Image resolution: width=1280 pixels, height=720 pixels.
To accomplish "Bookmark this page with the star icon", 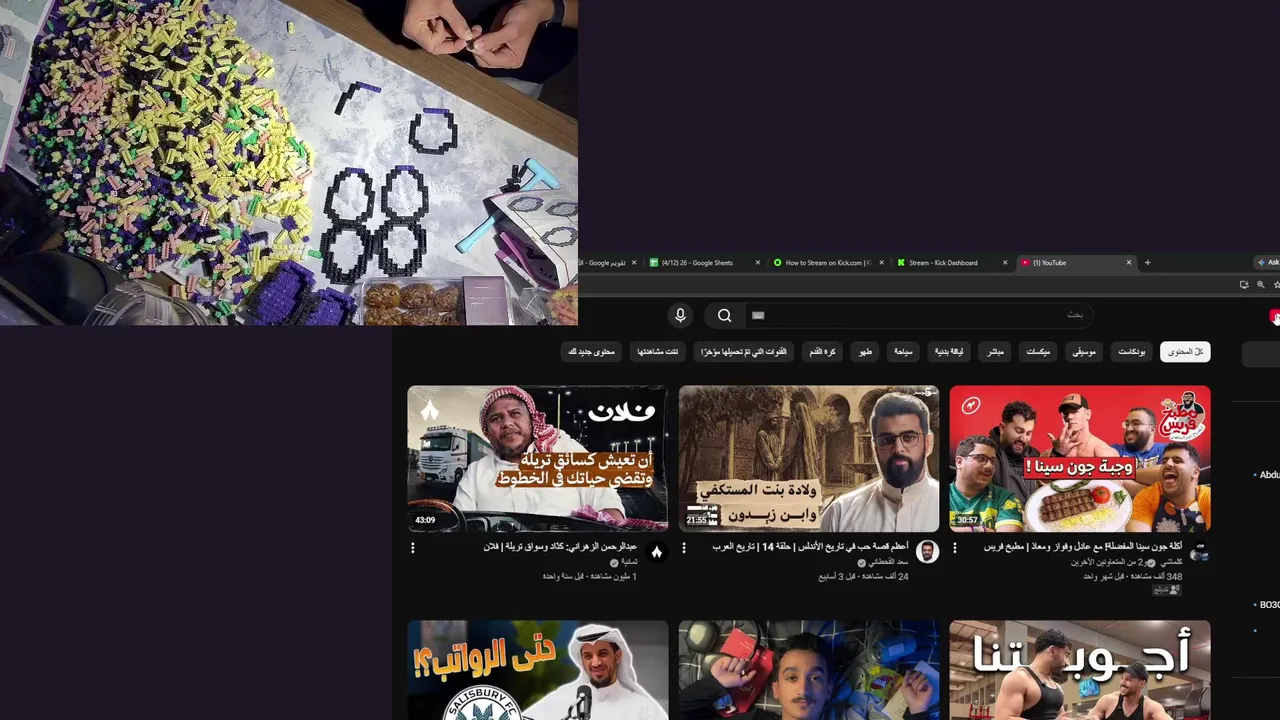I will (x=1276, y=285).
